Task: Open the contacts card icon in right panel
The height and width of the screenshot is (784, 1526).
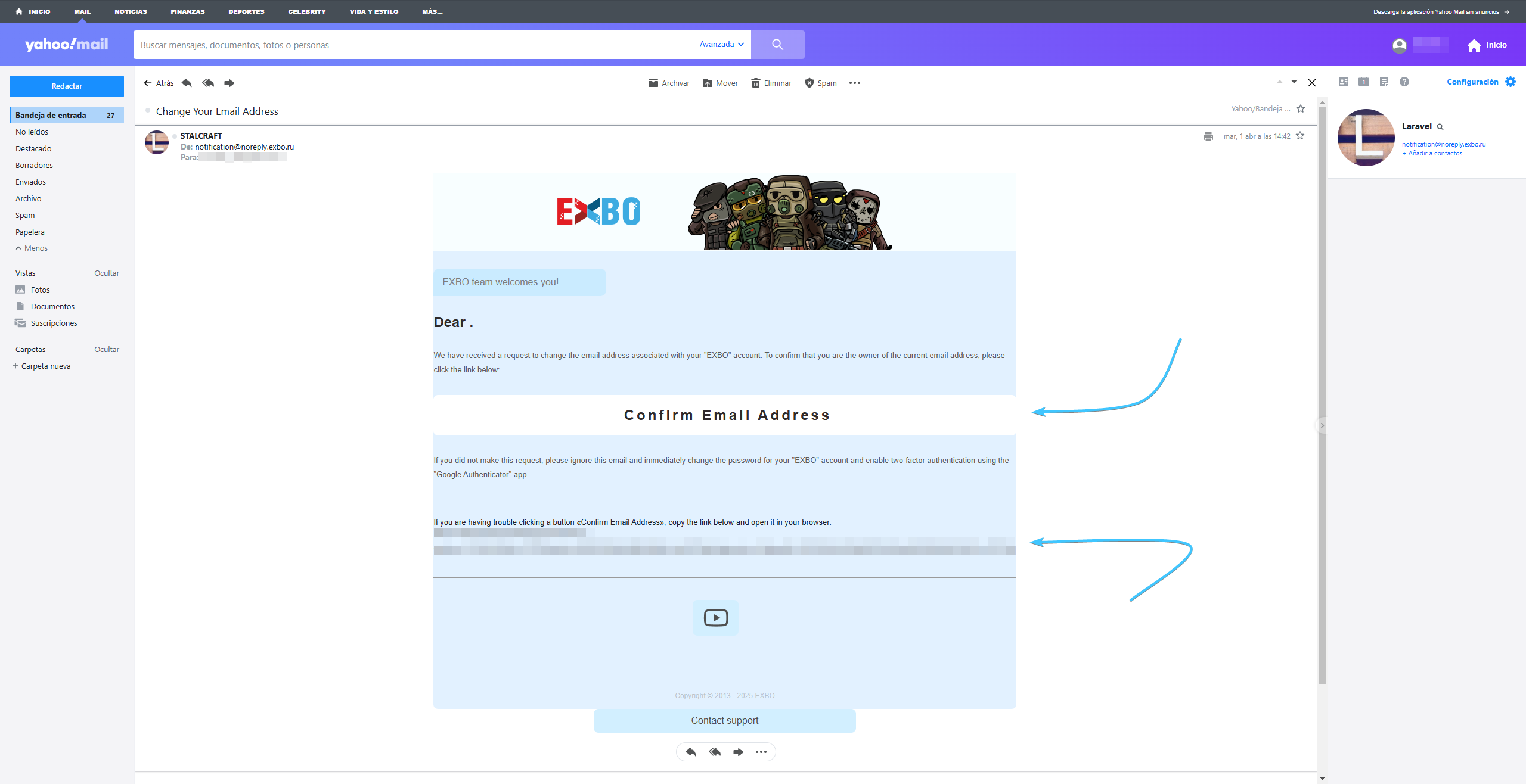Action: (1344, 82)
